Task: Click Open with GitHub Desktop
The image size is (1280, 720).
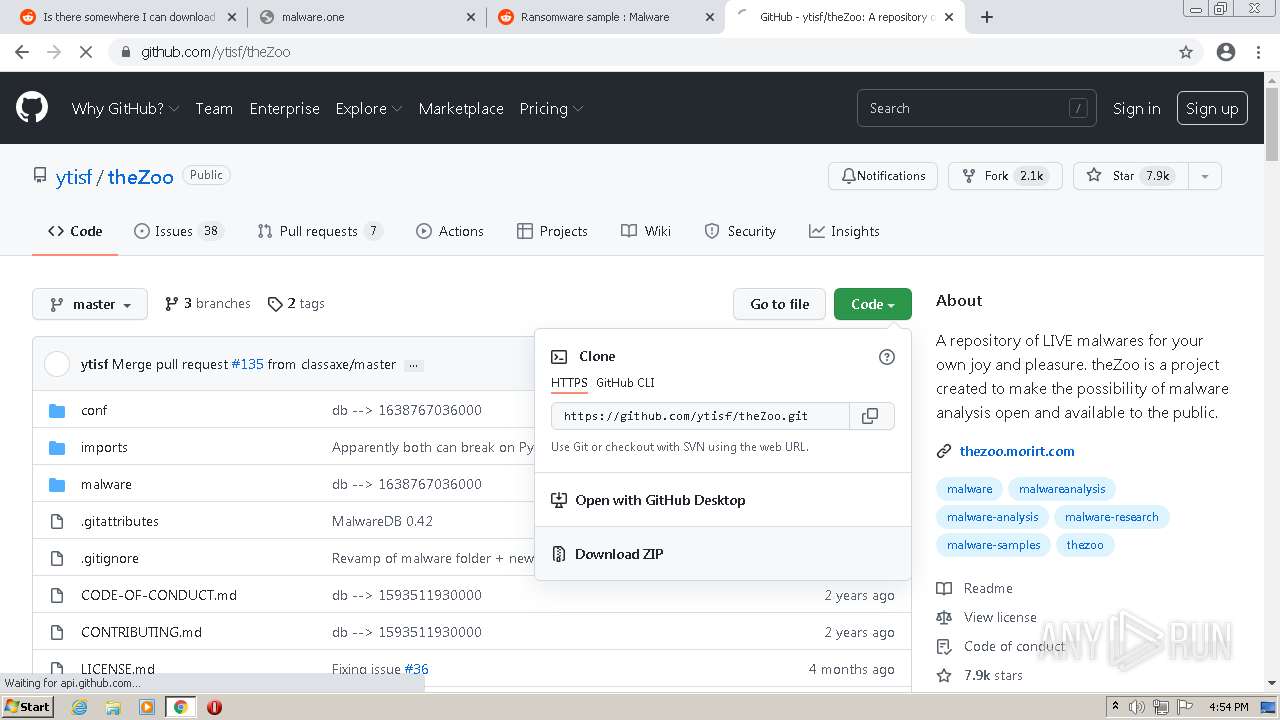Action: (x=723, y=500)
